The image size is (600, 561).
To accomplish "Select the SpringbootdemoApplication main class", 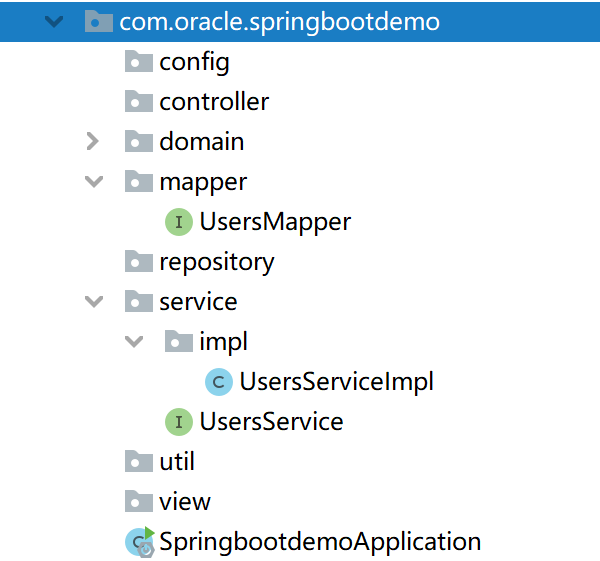I will tap(320, 542).
